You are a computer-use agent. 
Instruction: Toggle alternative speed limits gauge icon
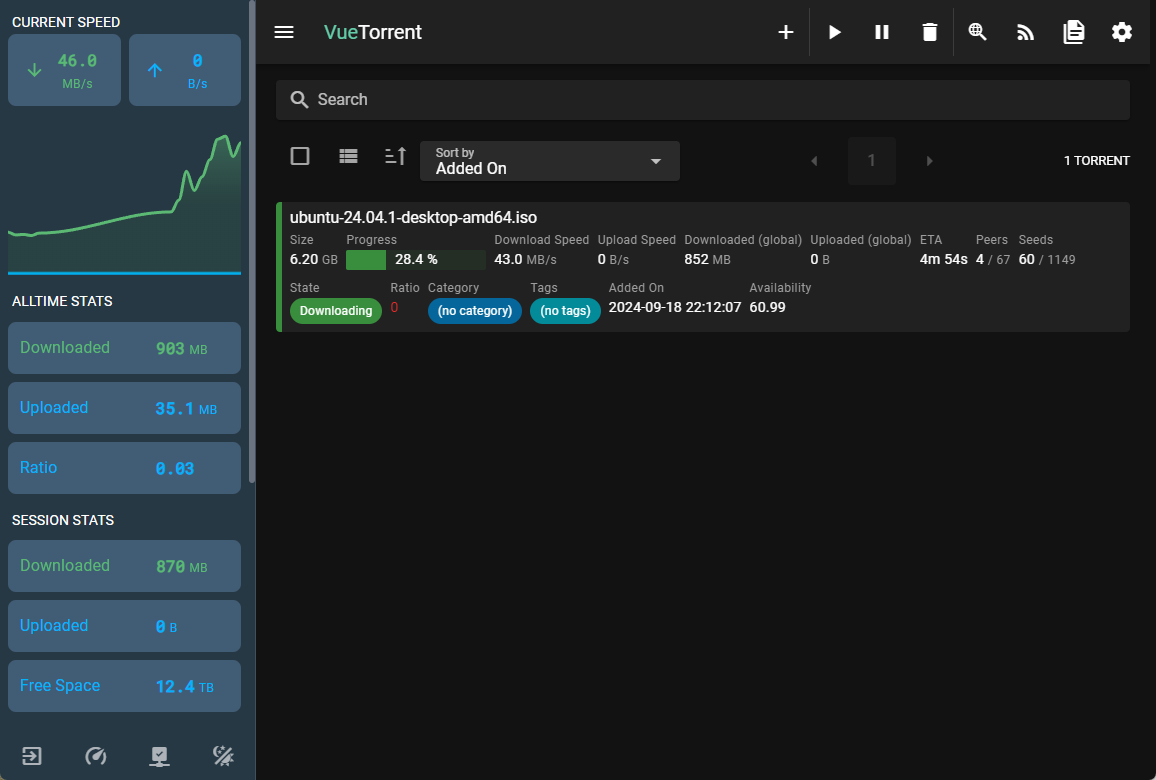(x=96, y=756)
